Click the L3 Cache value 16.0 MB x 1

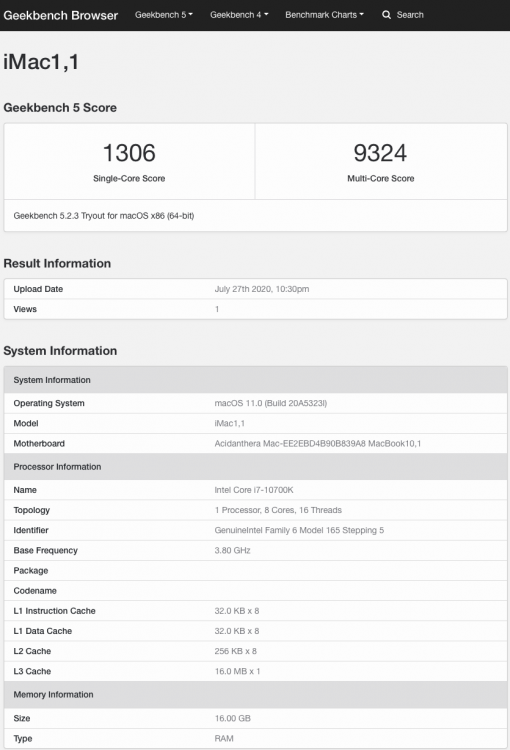(x=237, y=671)
